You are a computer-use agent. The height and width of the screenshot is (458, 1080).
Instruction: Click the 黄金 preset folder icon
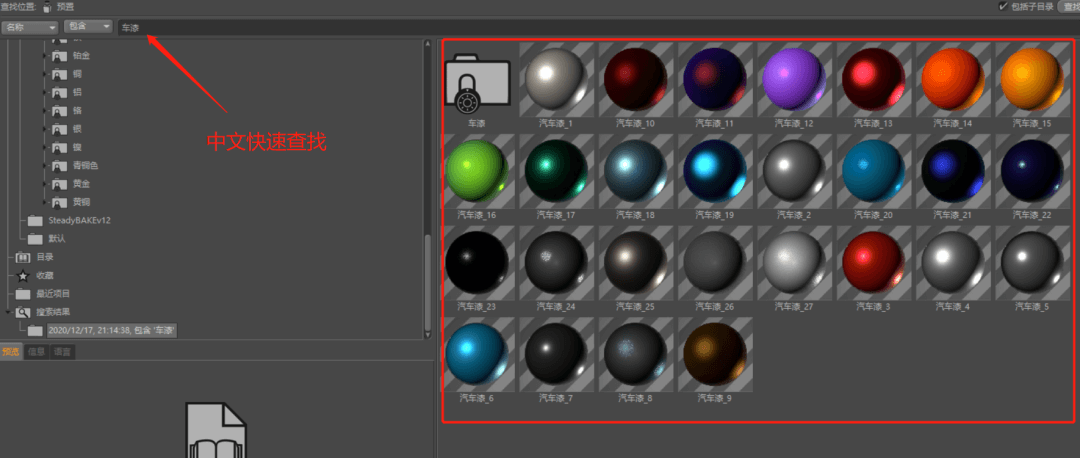60,184
